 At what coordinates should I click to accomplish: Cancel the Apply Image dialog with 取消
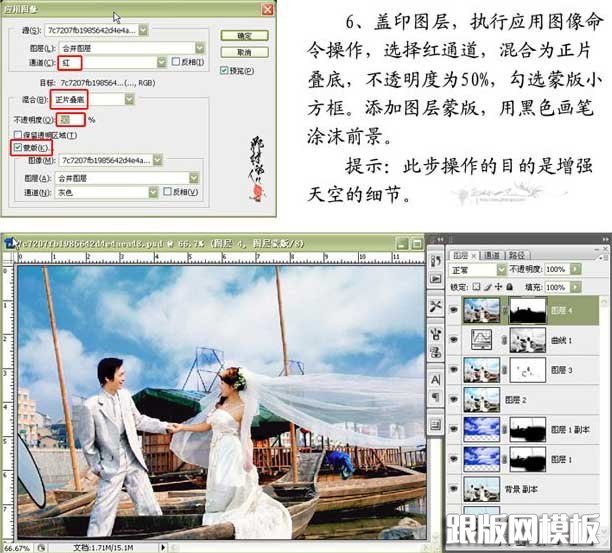click(244, 52)
